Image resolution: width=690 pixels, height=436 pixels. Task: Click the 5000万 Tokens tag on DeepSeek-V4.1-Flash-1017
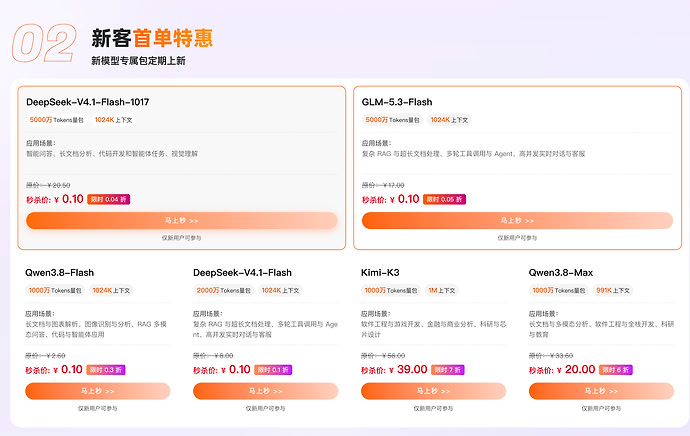[56, 120]
